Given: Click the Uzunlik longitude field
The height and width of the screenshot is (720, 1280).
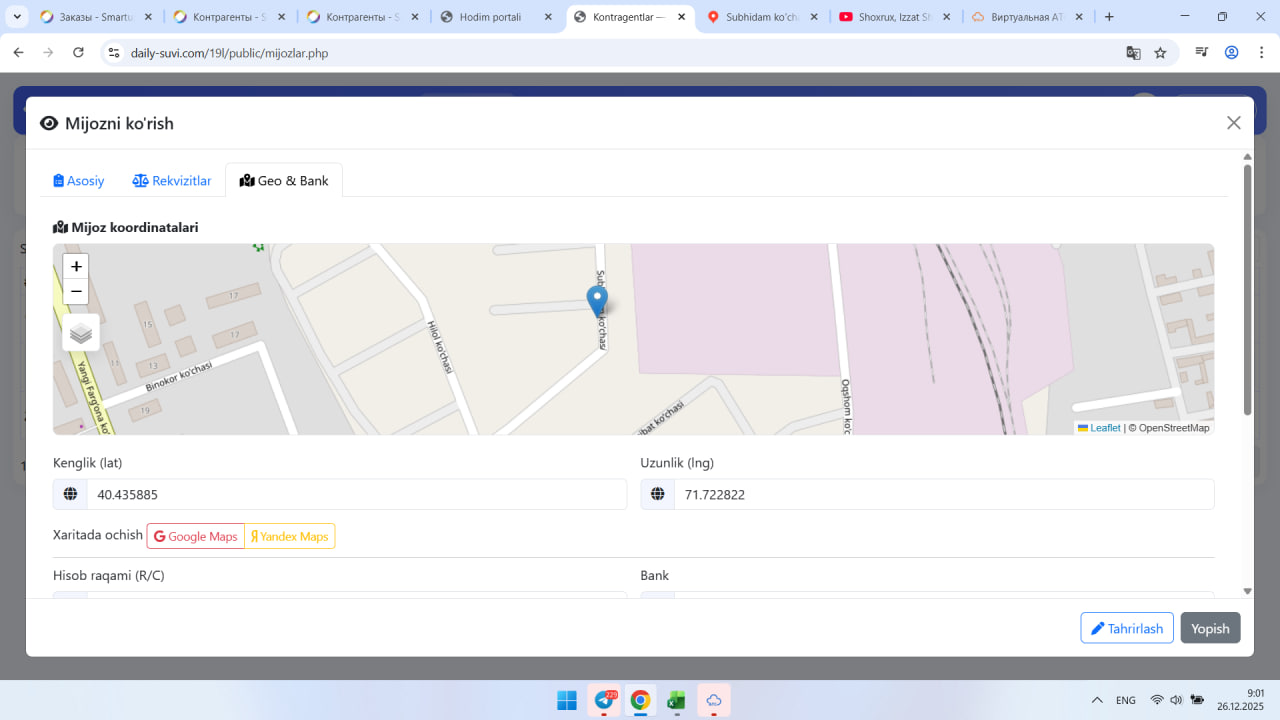Looking at the screenshot, I should tap(943, 494).
